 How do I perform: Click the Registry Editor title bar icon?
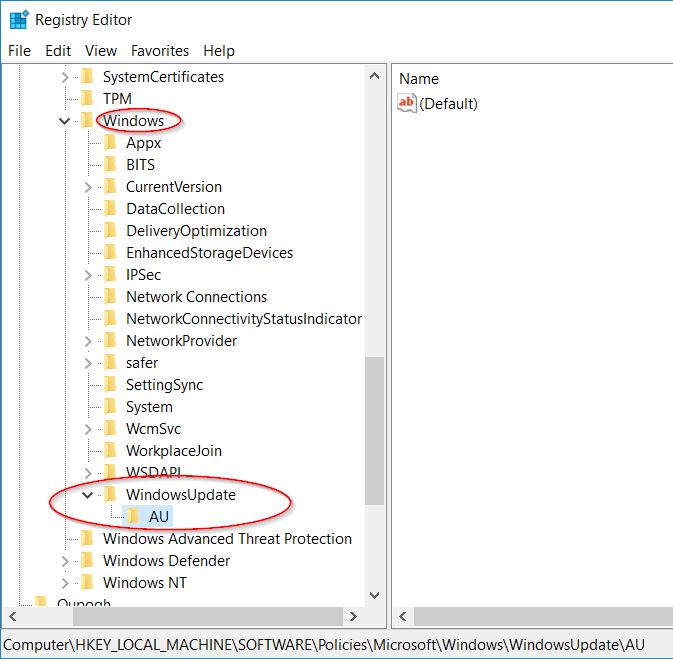pyautogui.click(x=19, y=20)
